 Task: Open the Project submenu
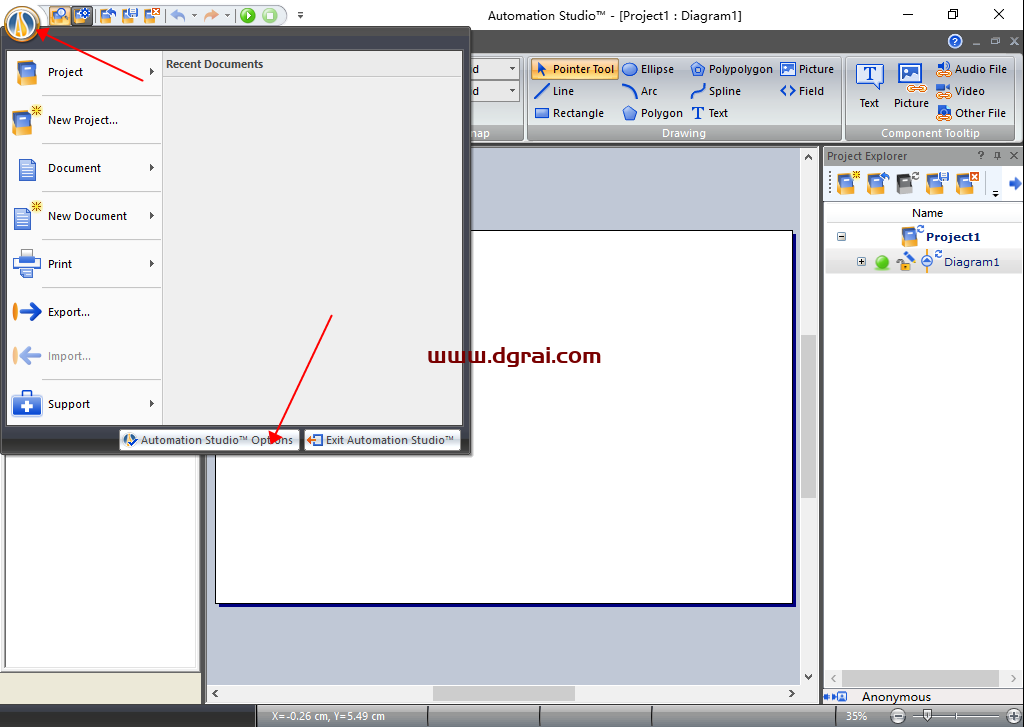tap(84, 72)
